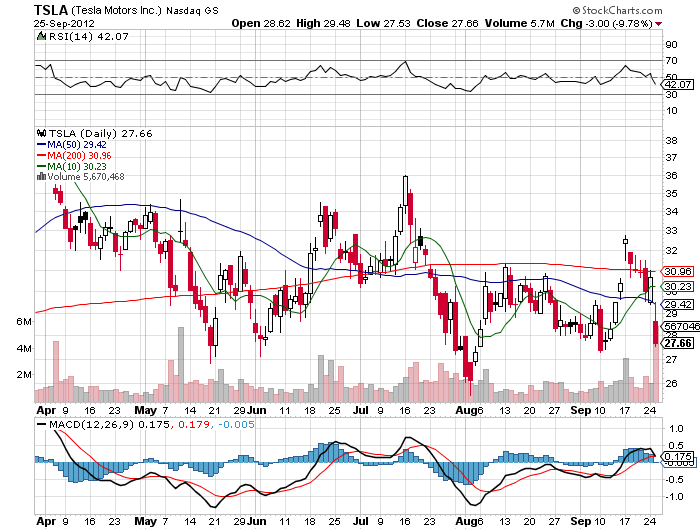The height and width of the screenshot is (530, 700).
Task: Click the 'High 29.48' value
Action: 323,23
